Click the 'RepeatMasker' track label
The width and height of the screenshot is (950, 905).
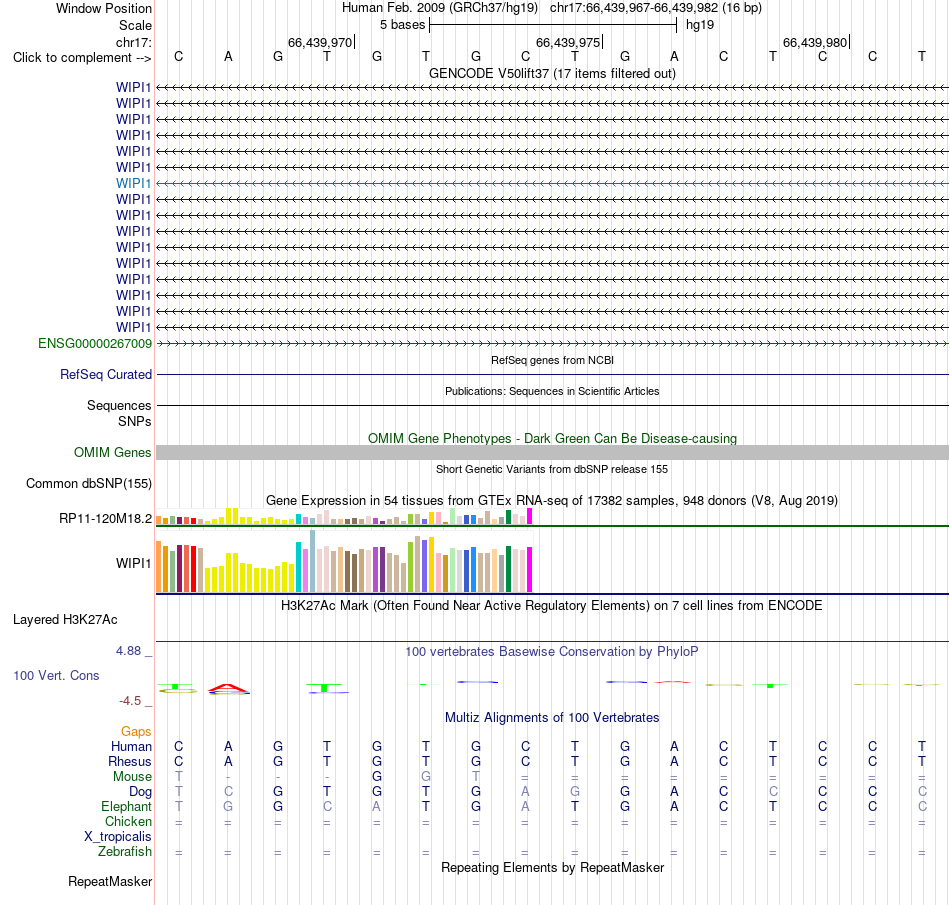[110, 881]
